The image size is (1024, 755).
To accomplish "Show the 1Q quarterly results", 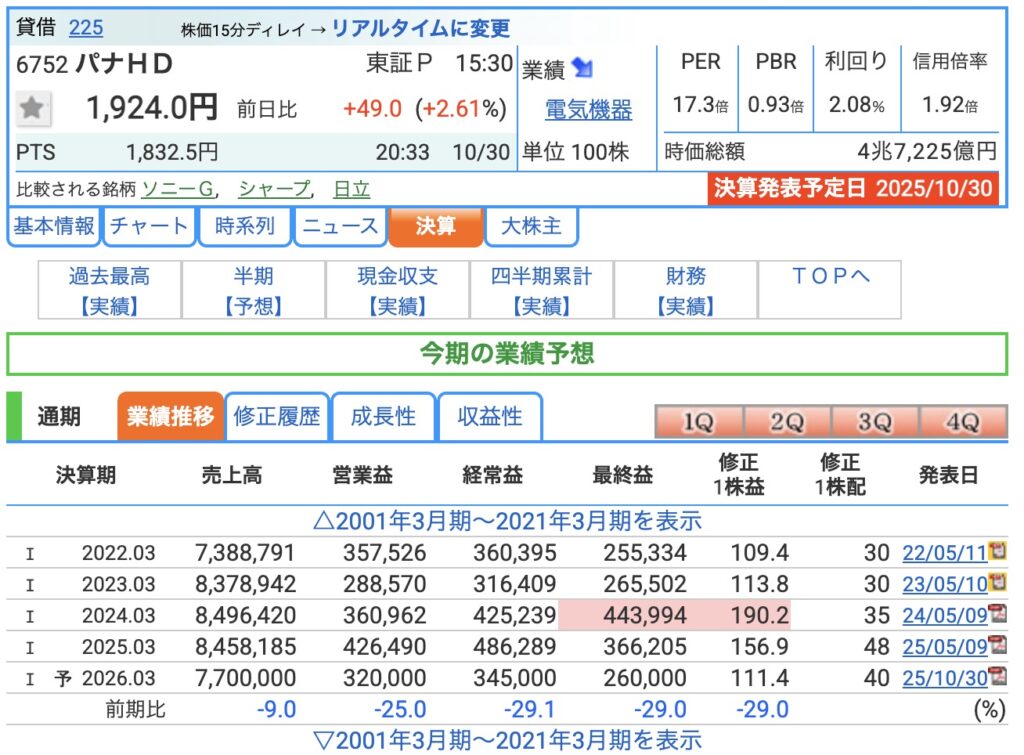I will [x=698, y=422].
